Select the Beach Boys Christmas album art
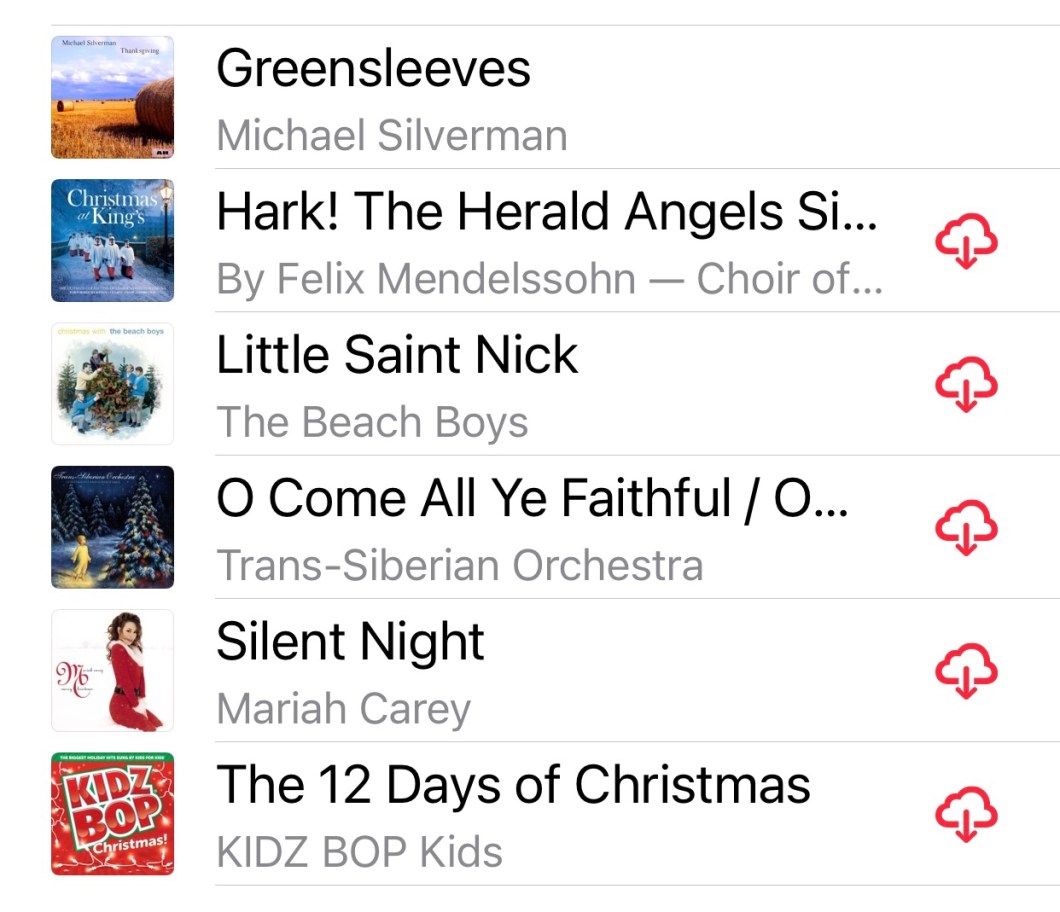The image size is (1060, 912). pyautogui.click(x=112, y=383)
